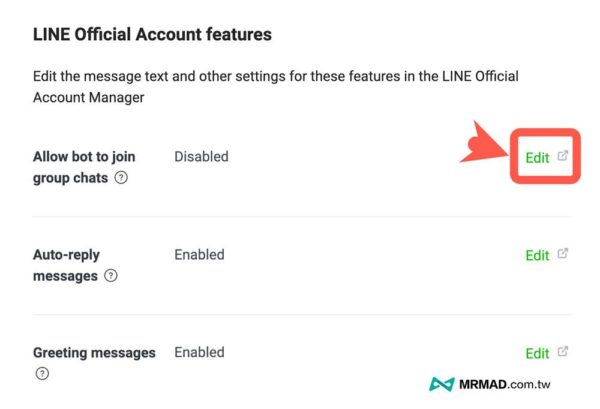Click external-link icon beside group chats Edit
600x409 pixels.
coord(563,156)
